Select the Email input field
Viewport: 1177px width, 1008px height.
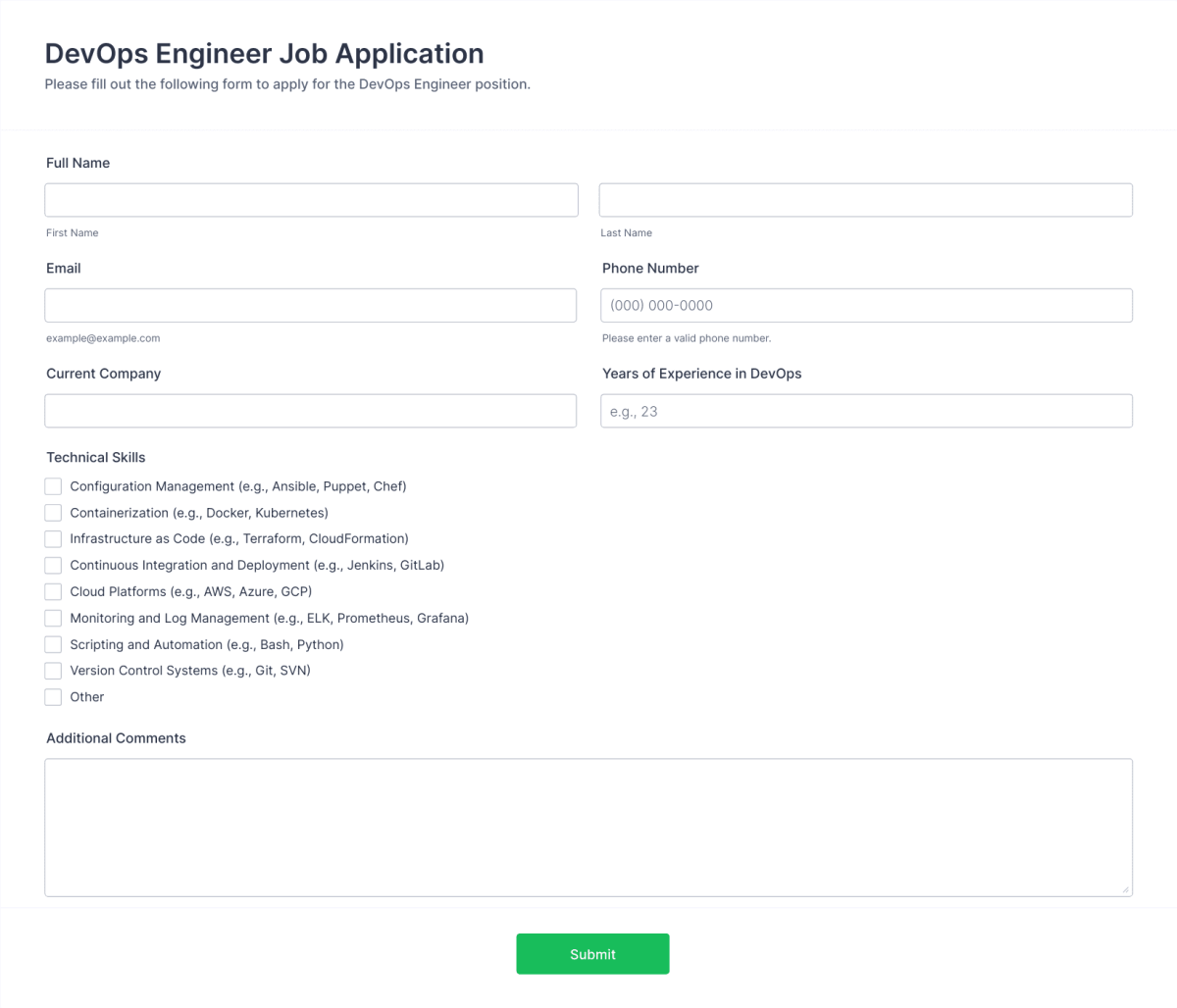311,305
